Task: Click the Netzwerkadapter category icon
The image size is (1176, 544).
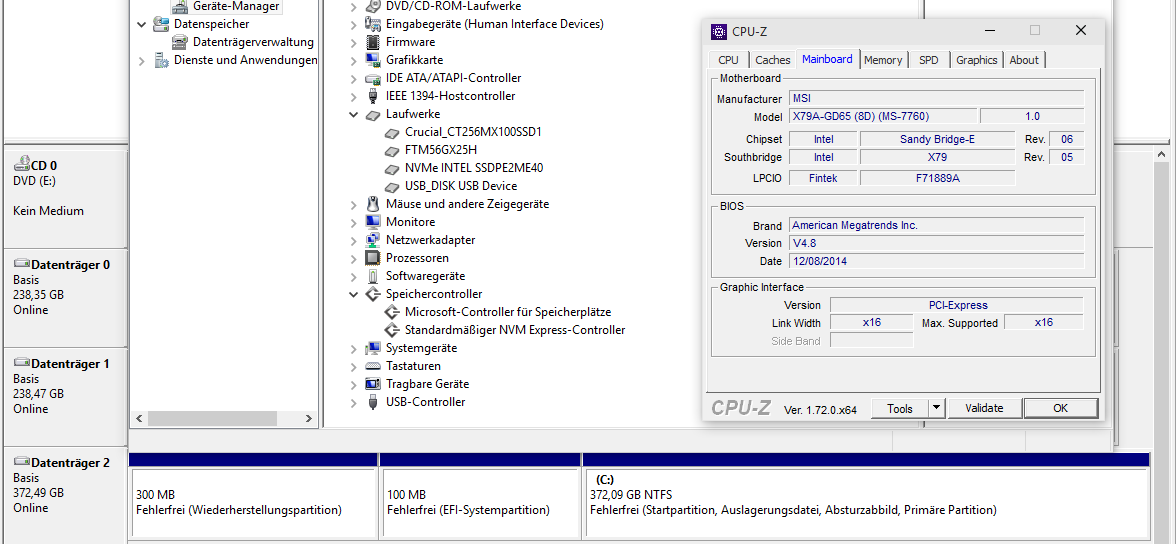Action: pos(373,240)
